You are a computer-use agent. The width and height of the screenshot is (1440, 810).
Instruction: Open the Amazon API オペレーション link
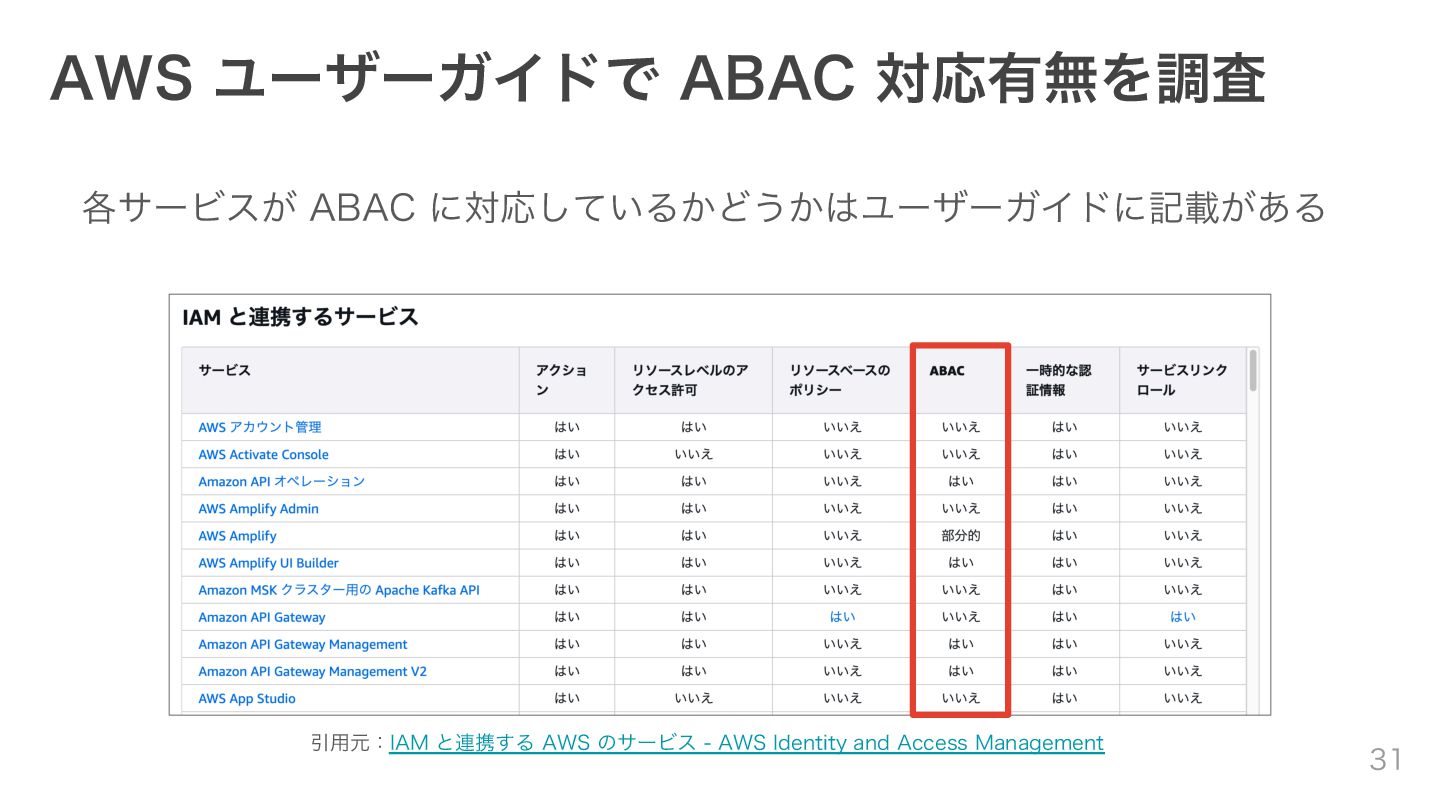281,481
